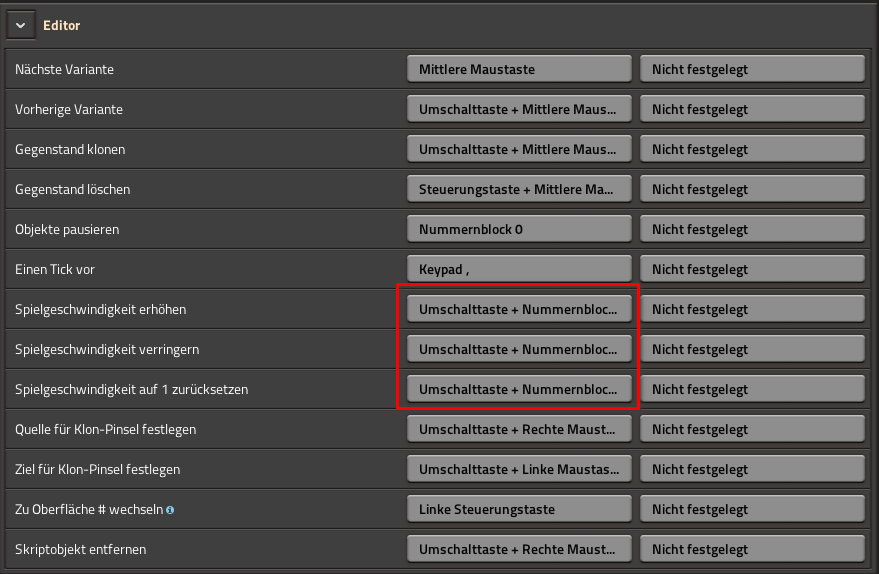Click primary key for Spielgeschwindigkeit auf 1 zurücksetzen
Screen dimensions: 879x574
(519, 389)
